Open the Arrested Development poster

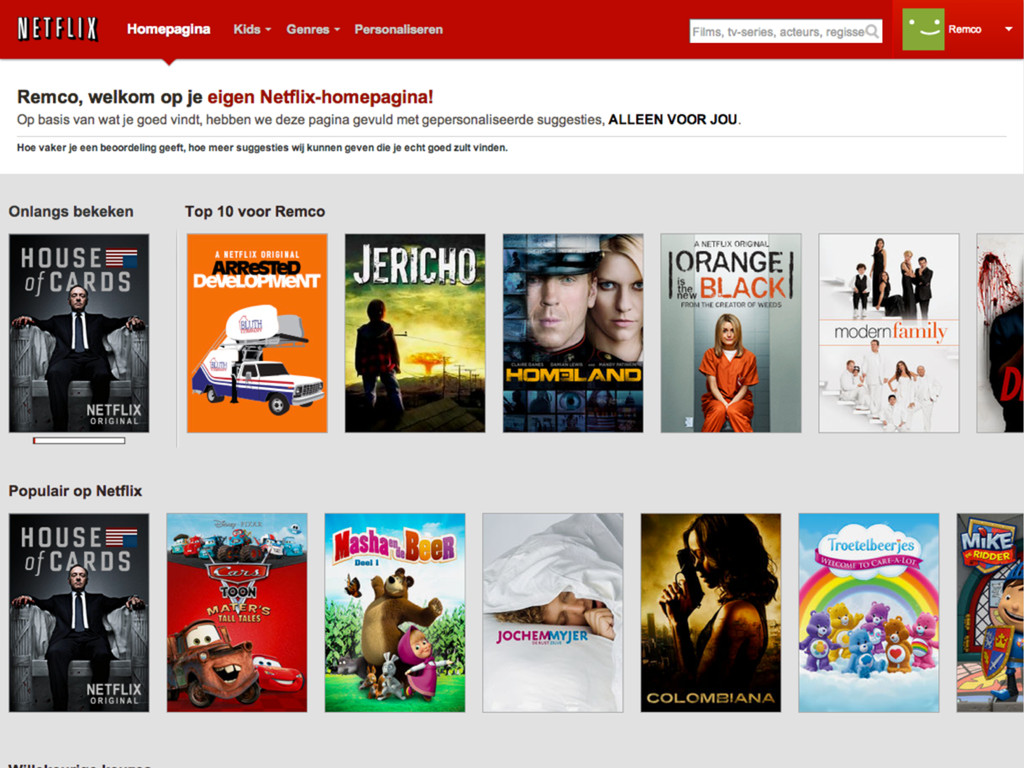[257, 333]
